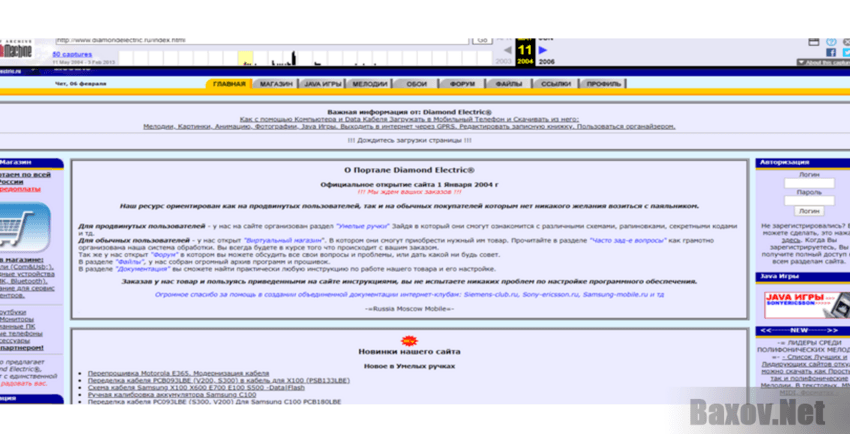Open the ГЛАВНАЯ tab
Screen dimensions: 850x434
pos(229,84)
